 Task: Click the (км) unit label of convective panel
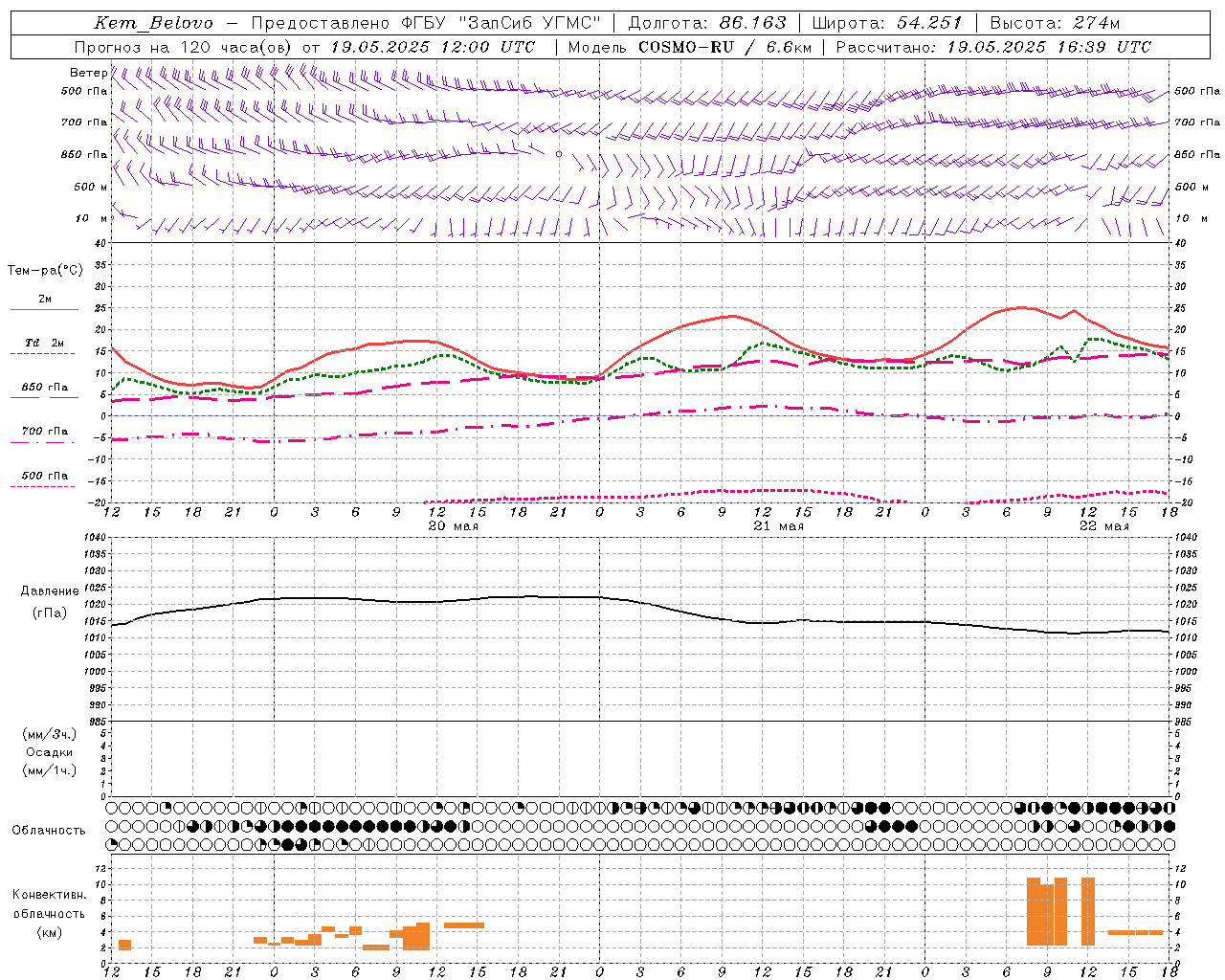50,932
